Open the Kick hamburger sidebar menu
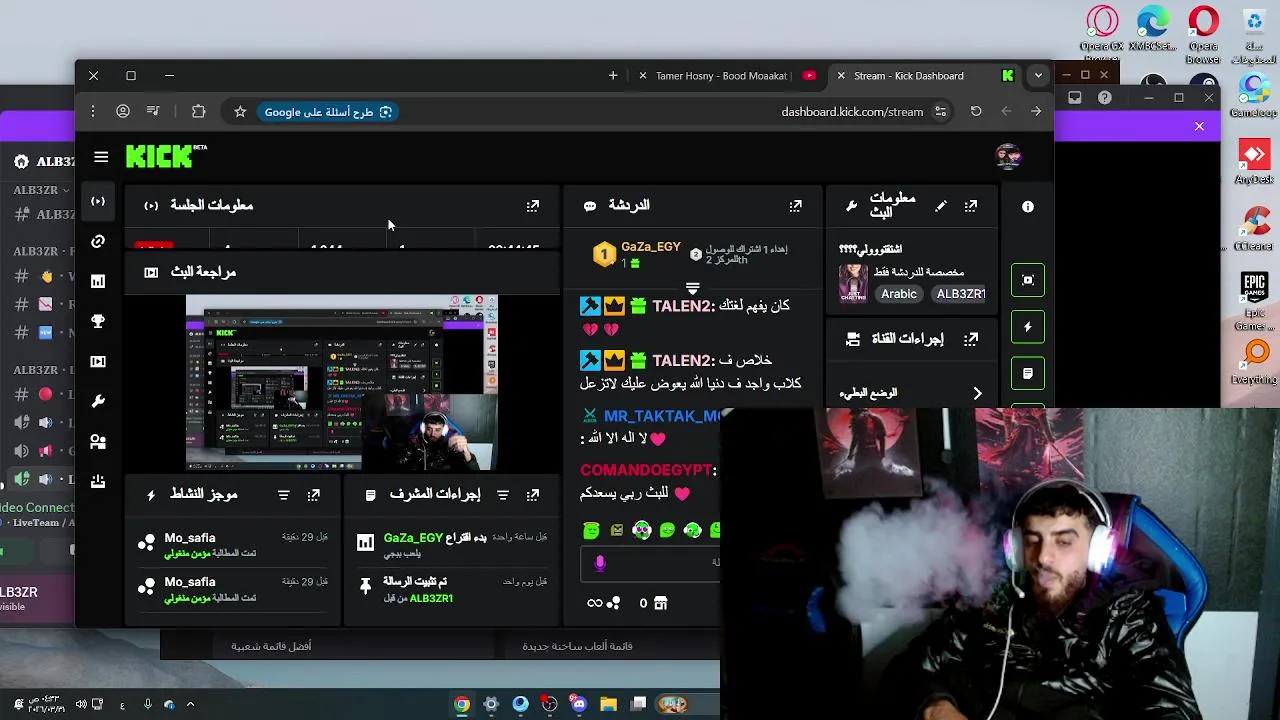 click(x=101, y=157)
